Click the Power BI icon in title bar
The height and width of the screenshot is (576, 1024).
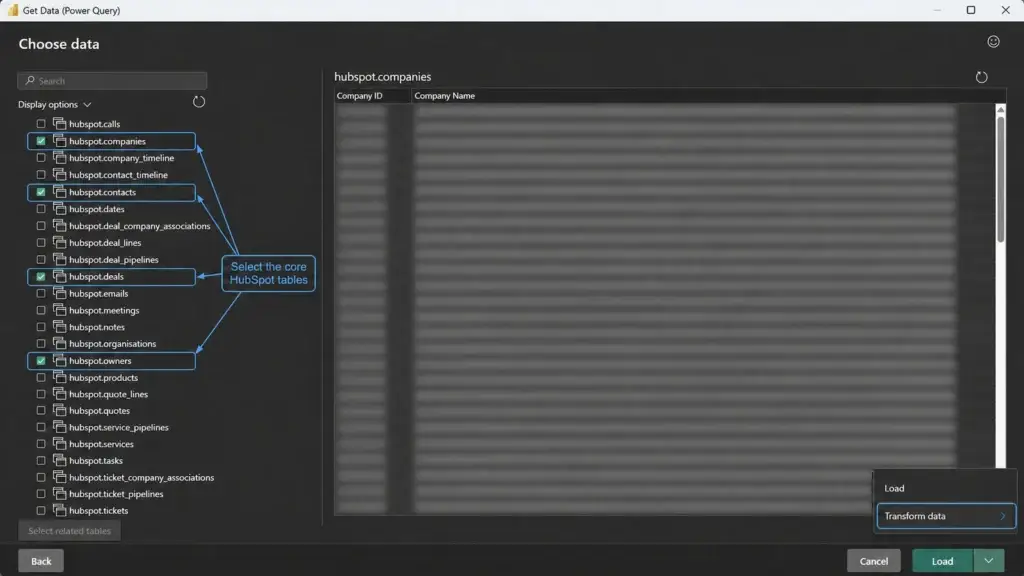[x=12, y=10]
